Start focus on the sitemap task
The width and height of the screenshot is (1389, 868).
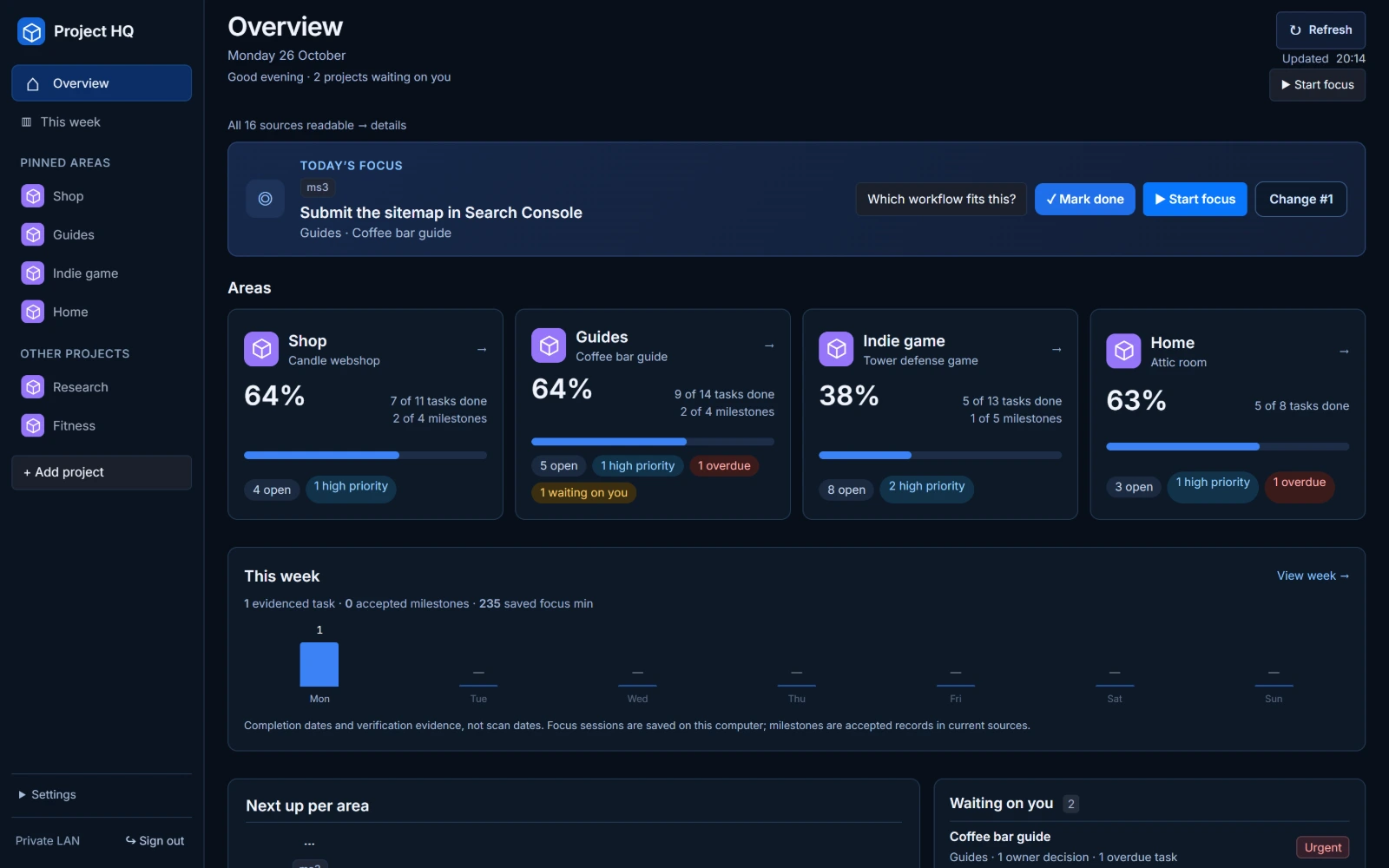pos(1195,199)
